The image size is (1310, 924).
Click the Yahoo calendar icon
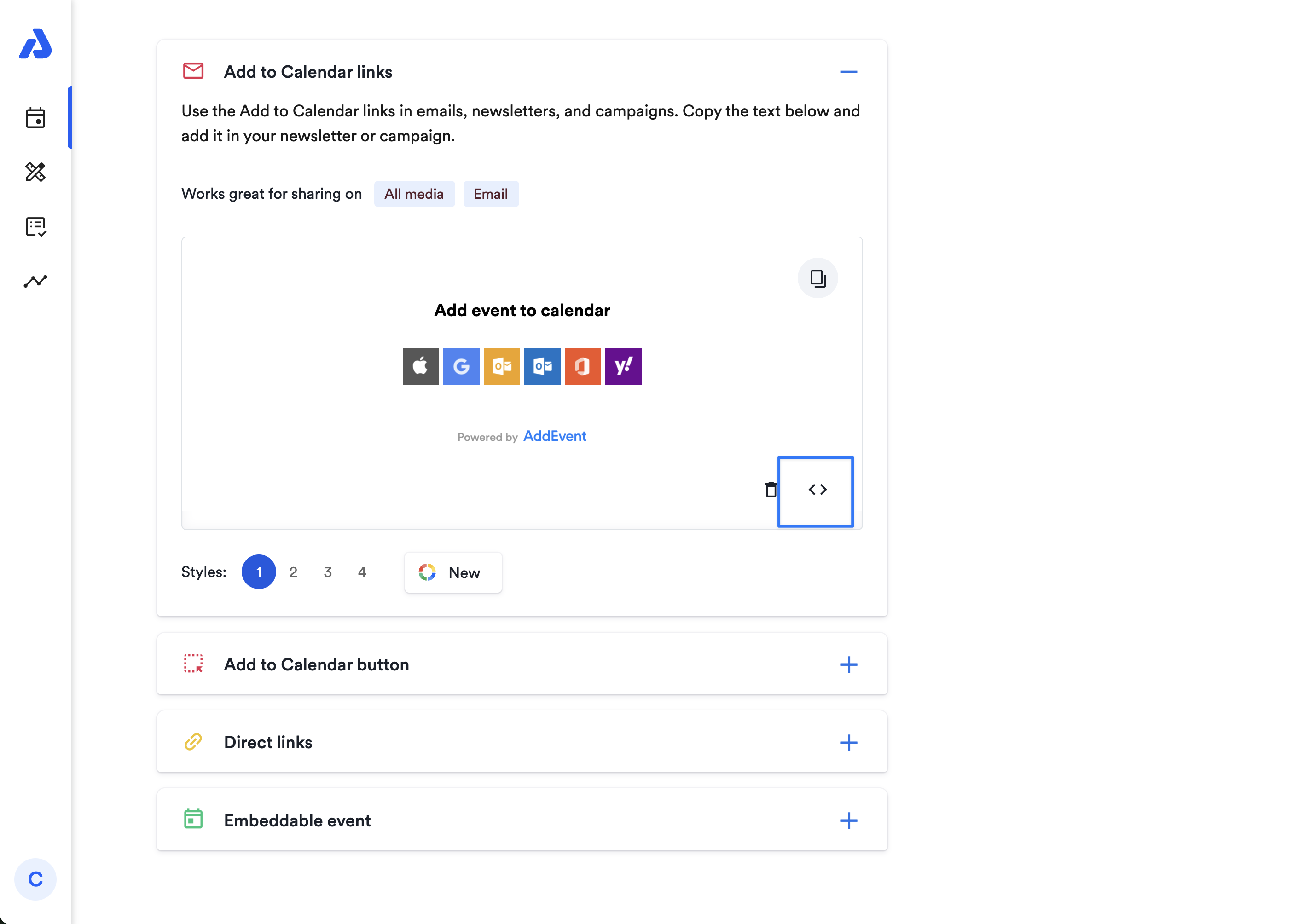coord(623,366)
